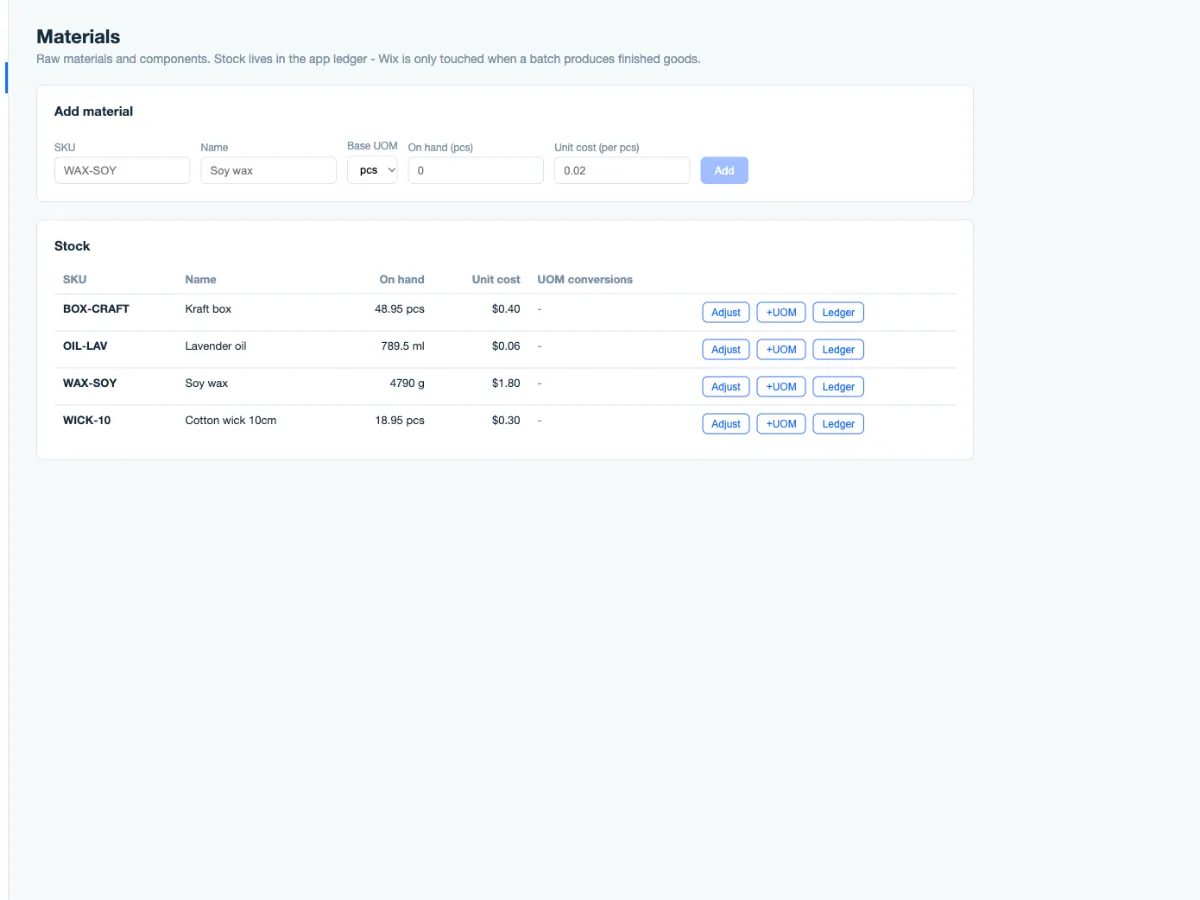Screen dimensions: 1200x900
Task: Select the BOX-CRAFT SKU cell
Action: 96,309
